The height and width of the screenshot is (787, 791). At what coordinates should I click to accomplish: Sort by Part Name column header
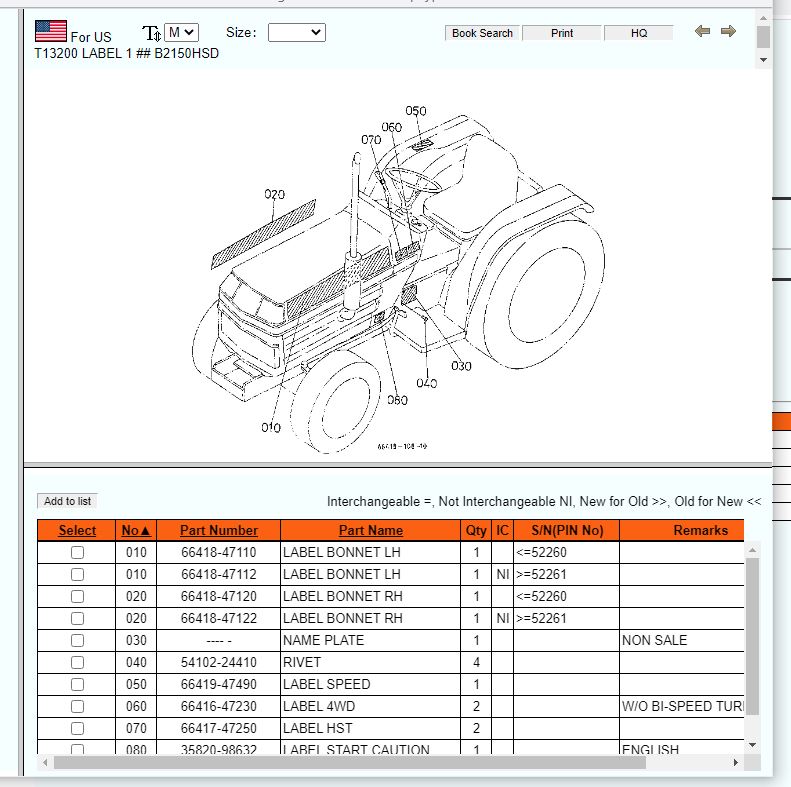(371, 530)
